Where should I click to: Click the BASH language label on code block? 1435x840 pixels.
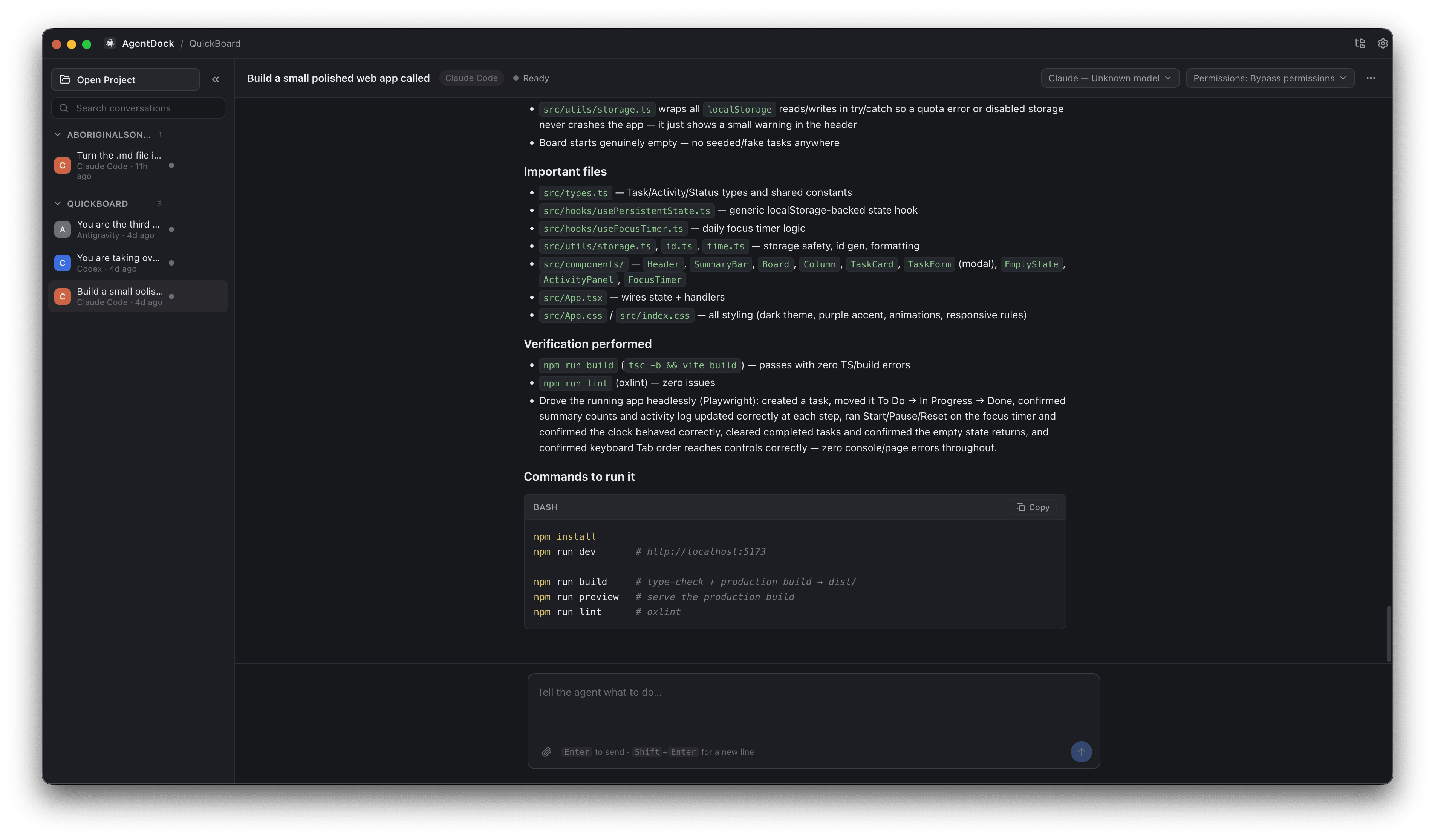point(545,507)
